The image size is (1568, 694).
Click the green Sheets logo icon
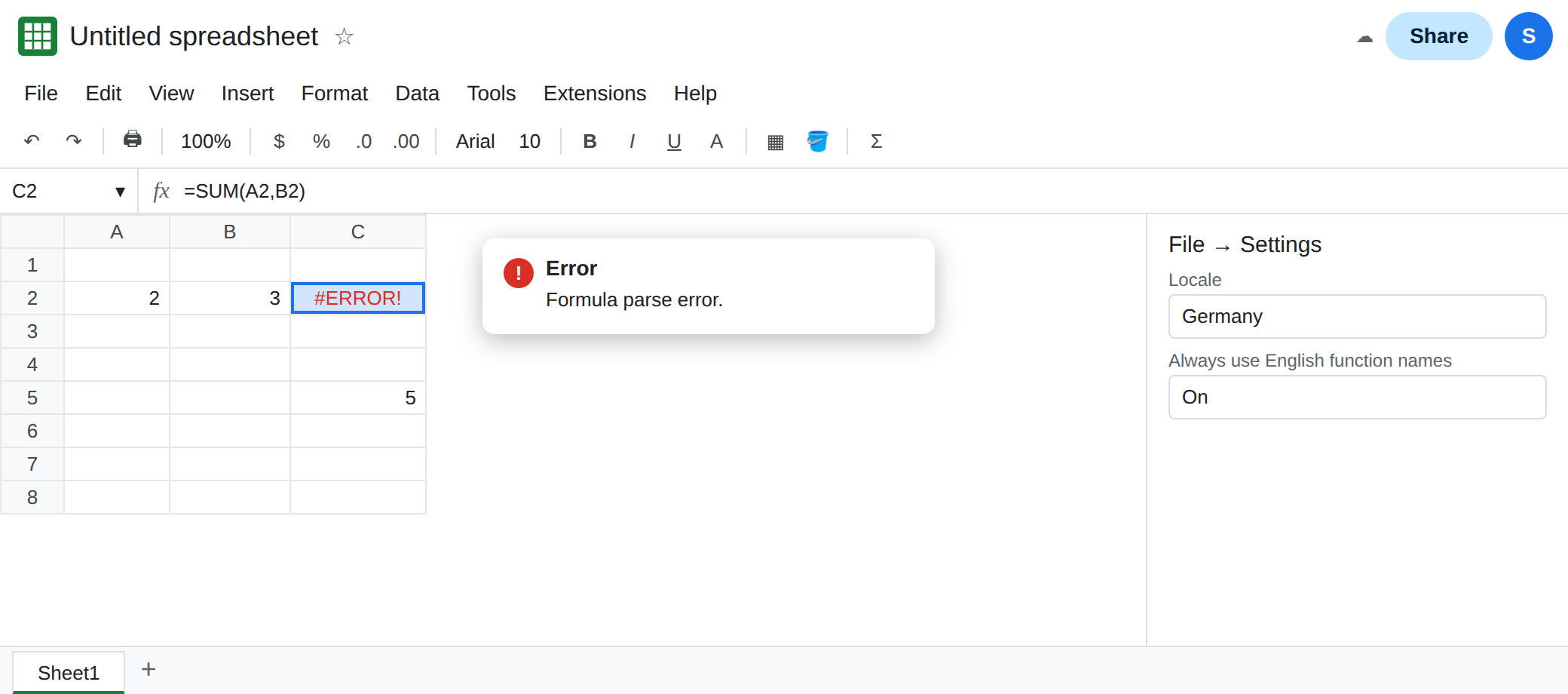(38, 36)
